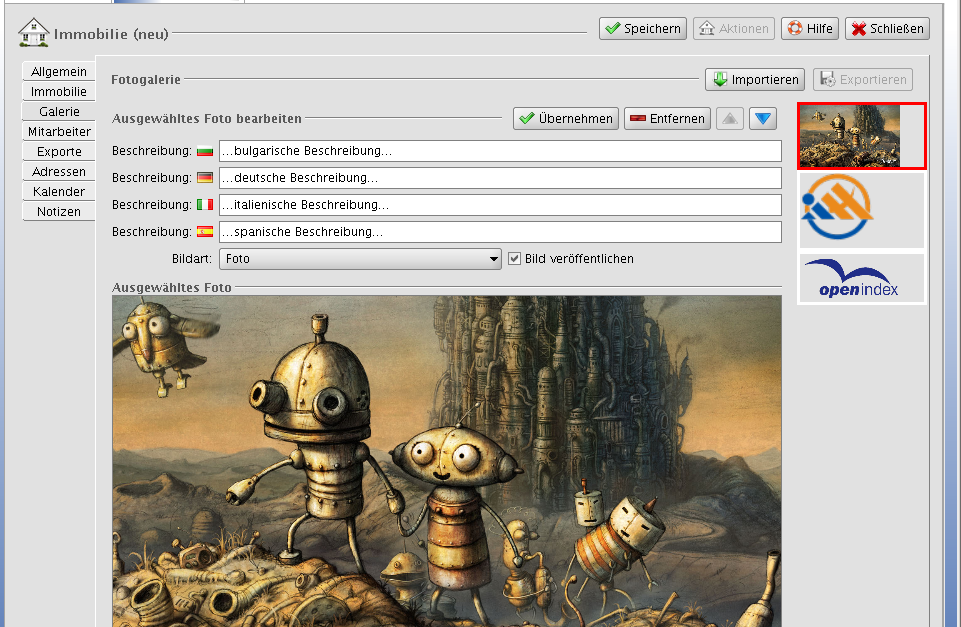Screen dimensions: 961x627
Task: Select the orange-blue house logo thumbnail
Action: (x=861, y=210)
